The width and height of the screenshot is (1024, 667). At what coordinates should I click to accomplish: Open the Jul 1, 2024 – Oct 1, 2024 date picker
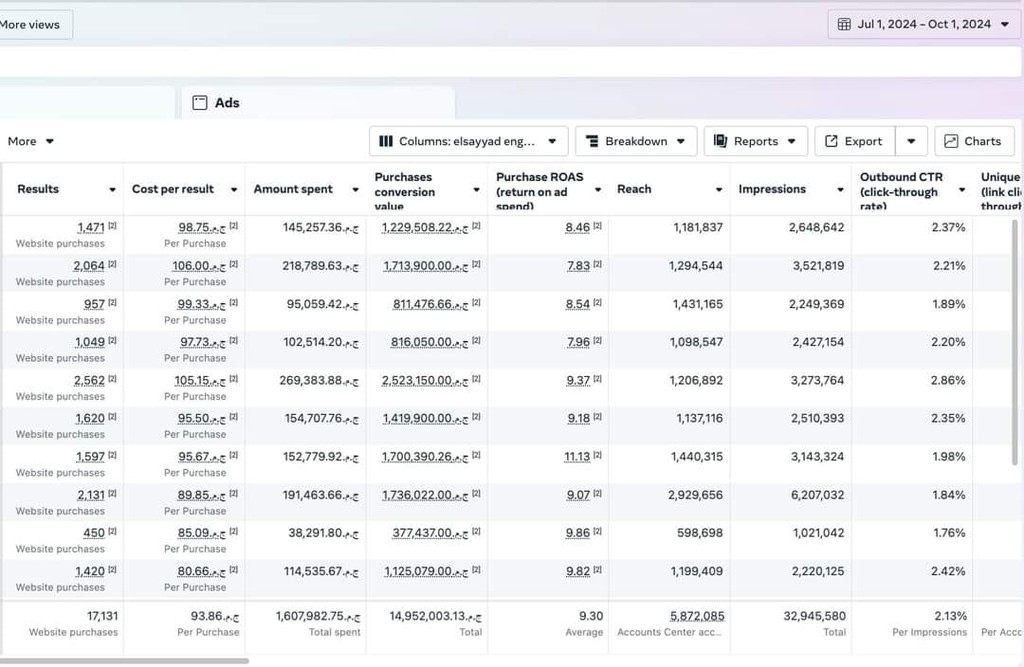click(923, 24)
